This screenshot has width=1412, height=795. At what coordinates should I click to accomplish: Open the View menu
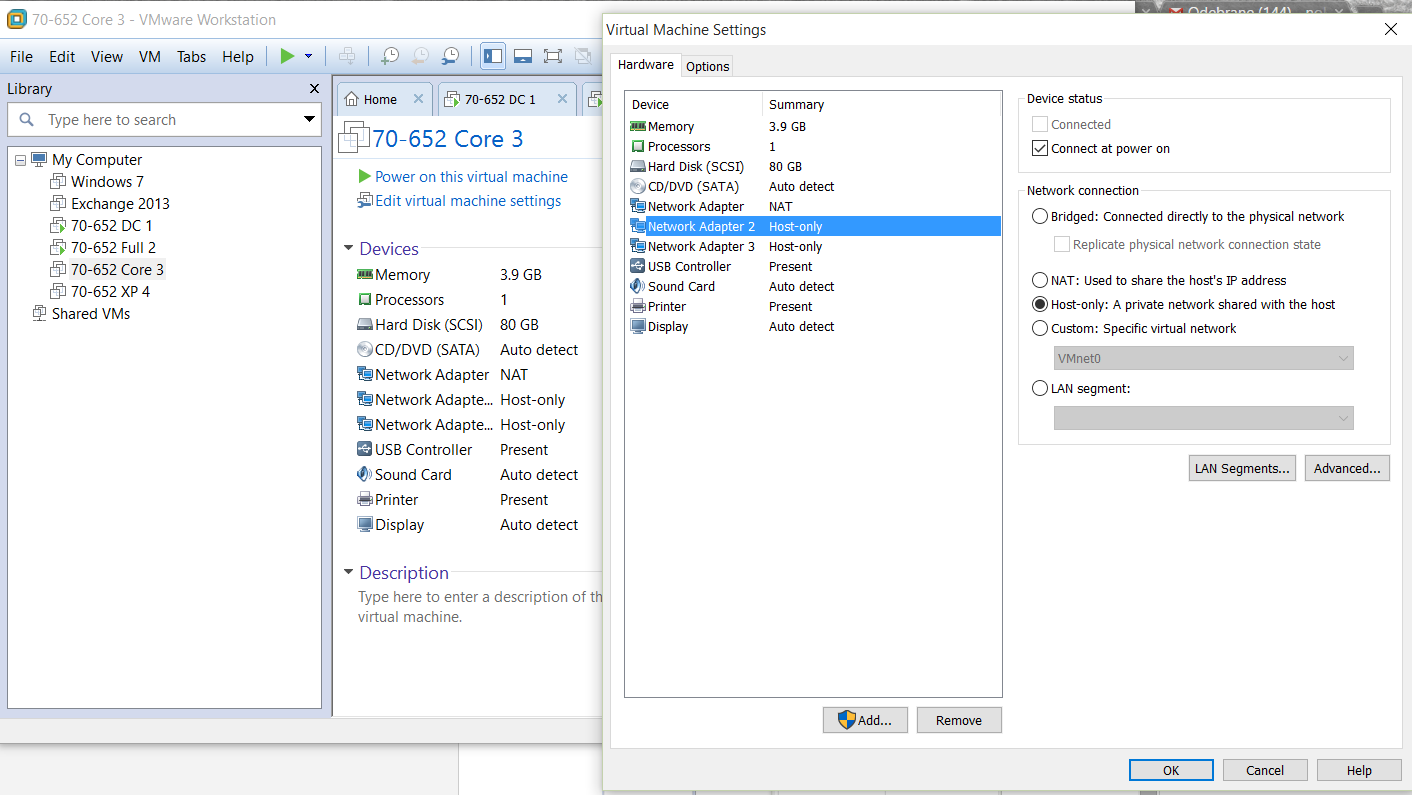(x=107, y=57)
